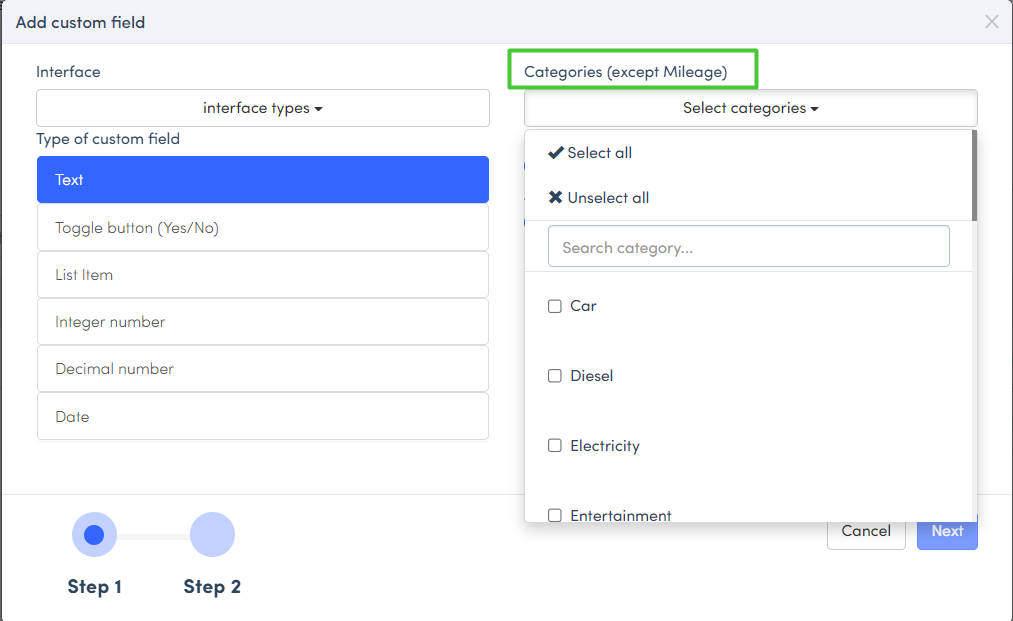This screenshot has width=1013, height=621.
Task: Click the Next button
Action: coord(947,532)
